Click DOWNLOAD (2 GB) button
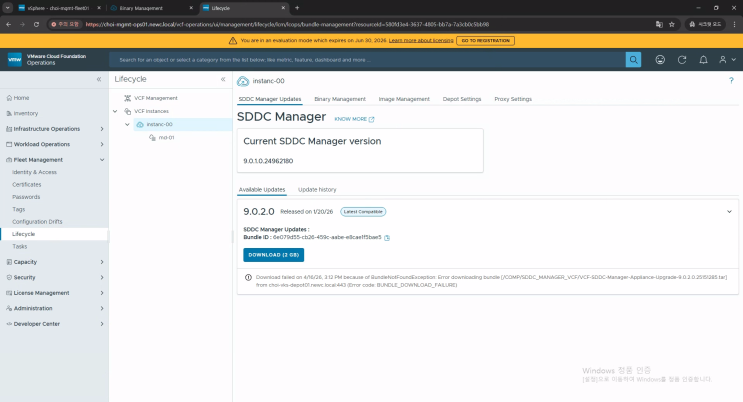The width and height of the screenshot is (743, 402). pyautogui.click(x=273, y=255)
